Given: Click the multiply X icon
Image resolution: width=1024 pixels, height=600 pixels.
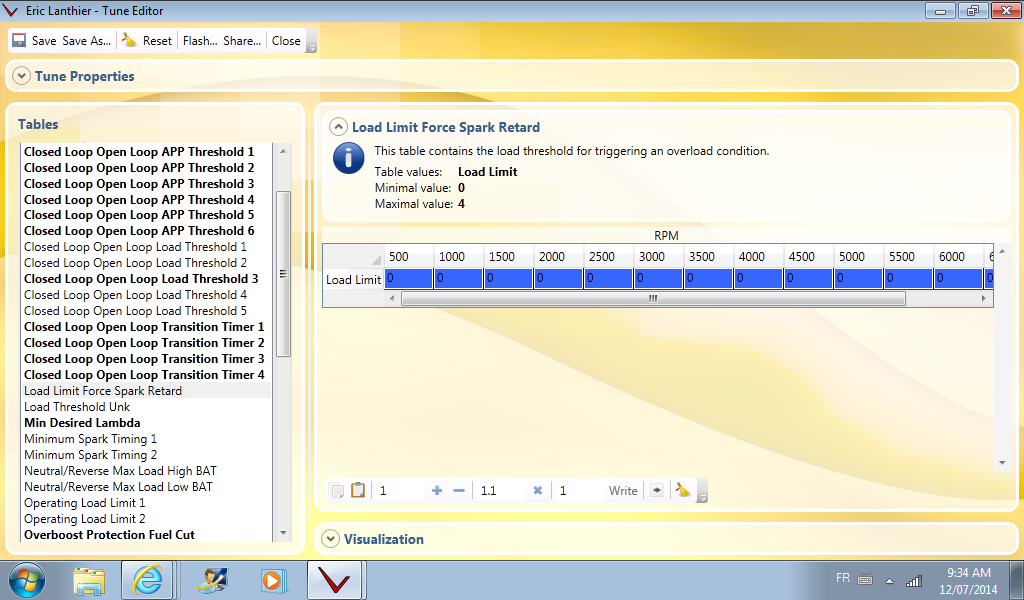Looking at the screenshot, I should (x=537, y=490).
